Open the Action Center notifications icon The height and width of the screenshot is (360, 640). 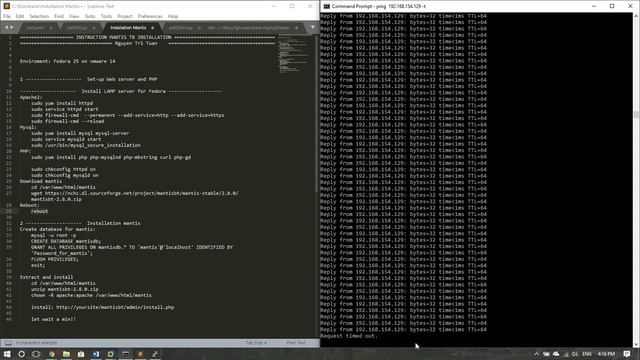627,354
